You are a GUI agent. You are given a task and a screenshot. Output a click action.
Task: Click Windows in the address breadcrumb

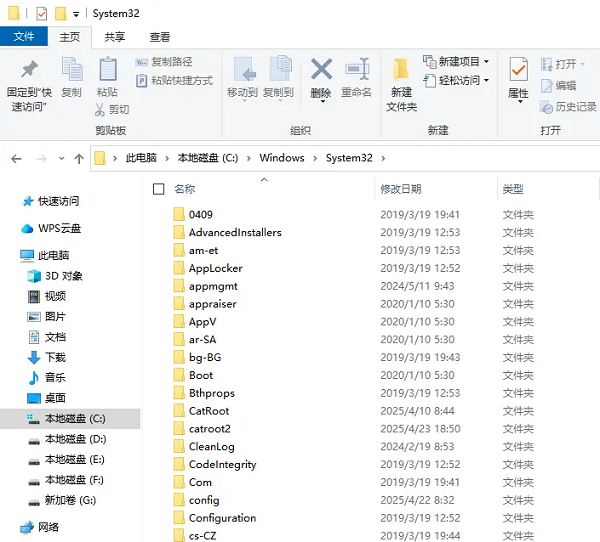(x=282, y=158)
